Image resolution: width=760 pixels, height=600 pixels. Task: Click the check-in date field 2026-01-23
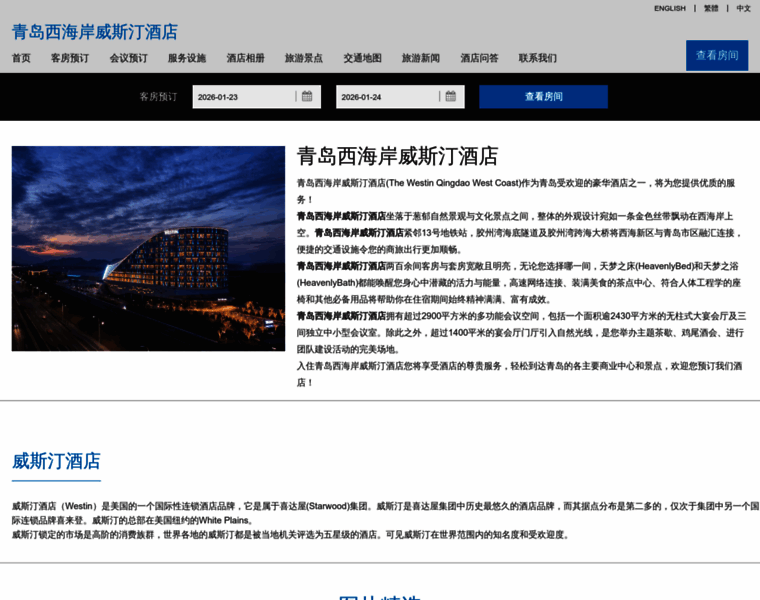coord(243,97)
